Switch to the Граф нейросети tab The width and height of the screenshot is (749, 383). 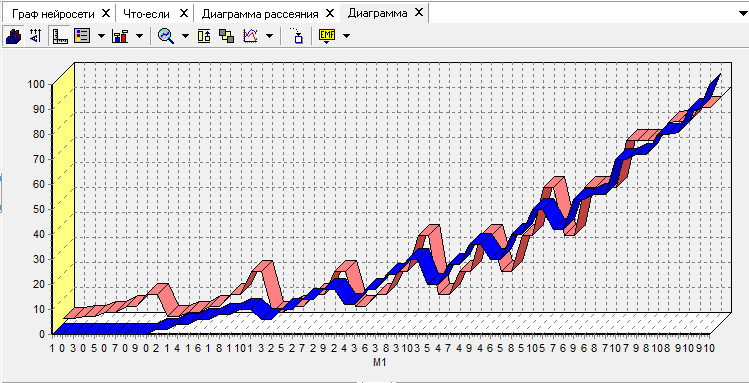click(53, 13)
